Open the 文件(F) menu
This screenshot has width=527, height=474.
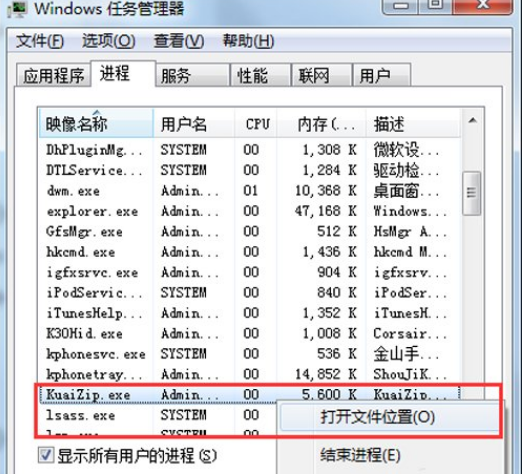[x=40, y=41]
